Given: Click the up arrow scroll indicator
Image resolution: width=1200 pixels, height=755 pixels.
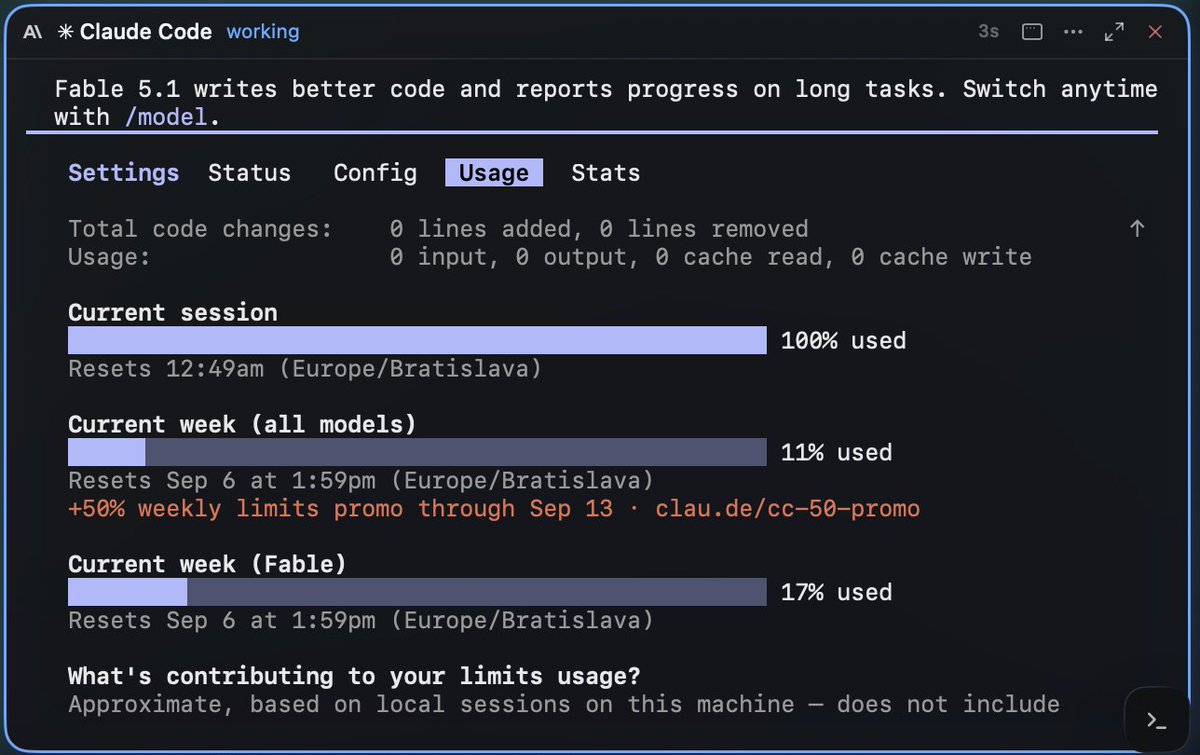Looking at the screenshot, I should pos(1136,229).
